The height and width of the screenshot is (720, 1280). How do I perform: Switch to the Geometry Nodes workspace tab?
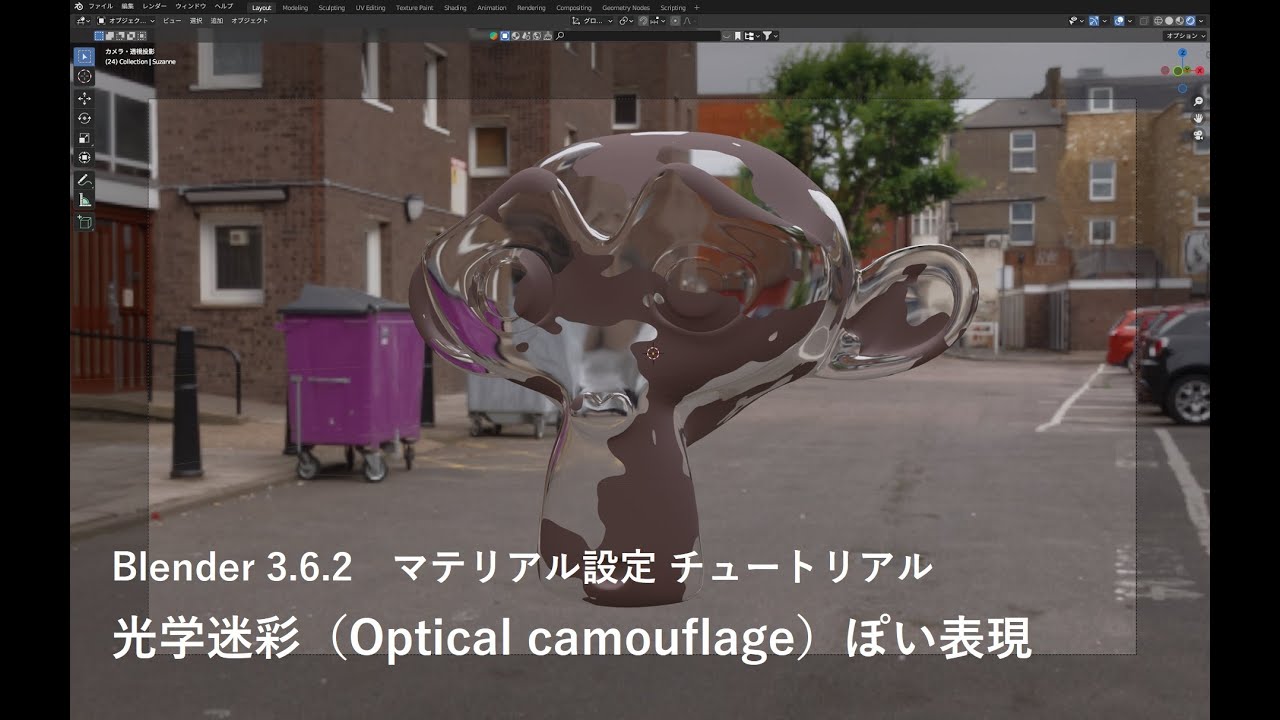(626, 8)
